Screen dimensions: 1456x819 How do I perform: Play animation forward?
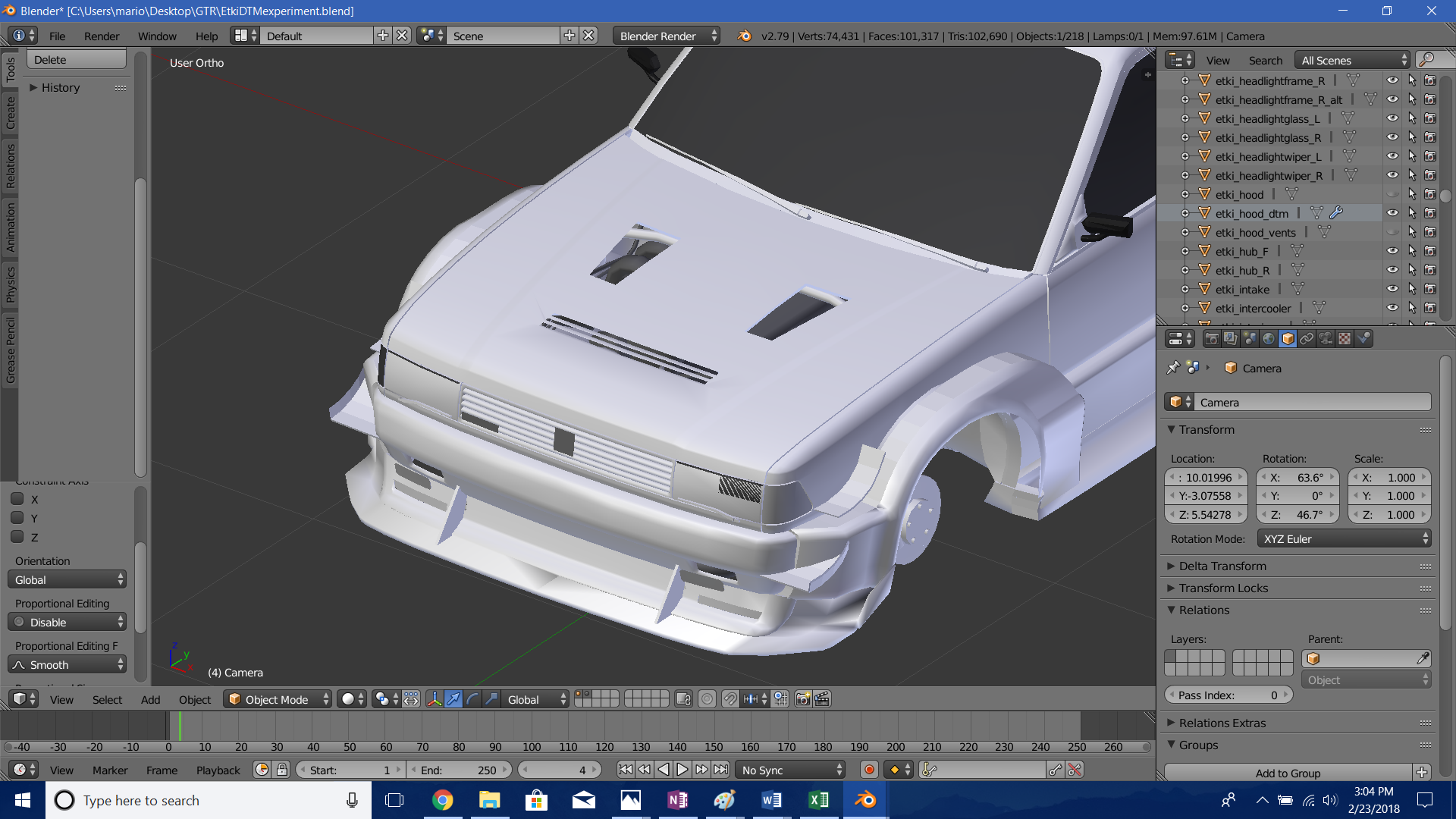click(682, 770)
